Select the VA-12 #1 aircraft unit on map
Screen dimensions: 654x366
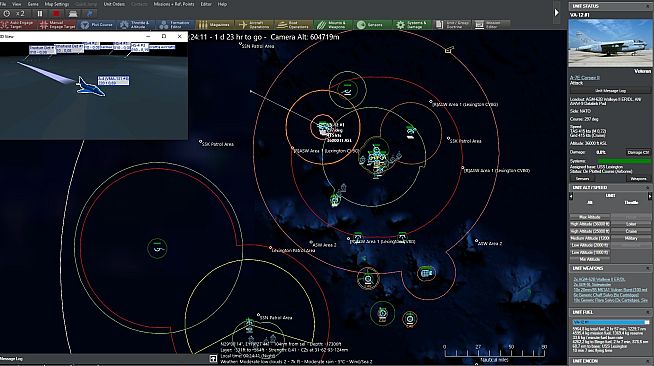pyautogui.click(x=322, y=127)
